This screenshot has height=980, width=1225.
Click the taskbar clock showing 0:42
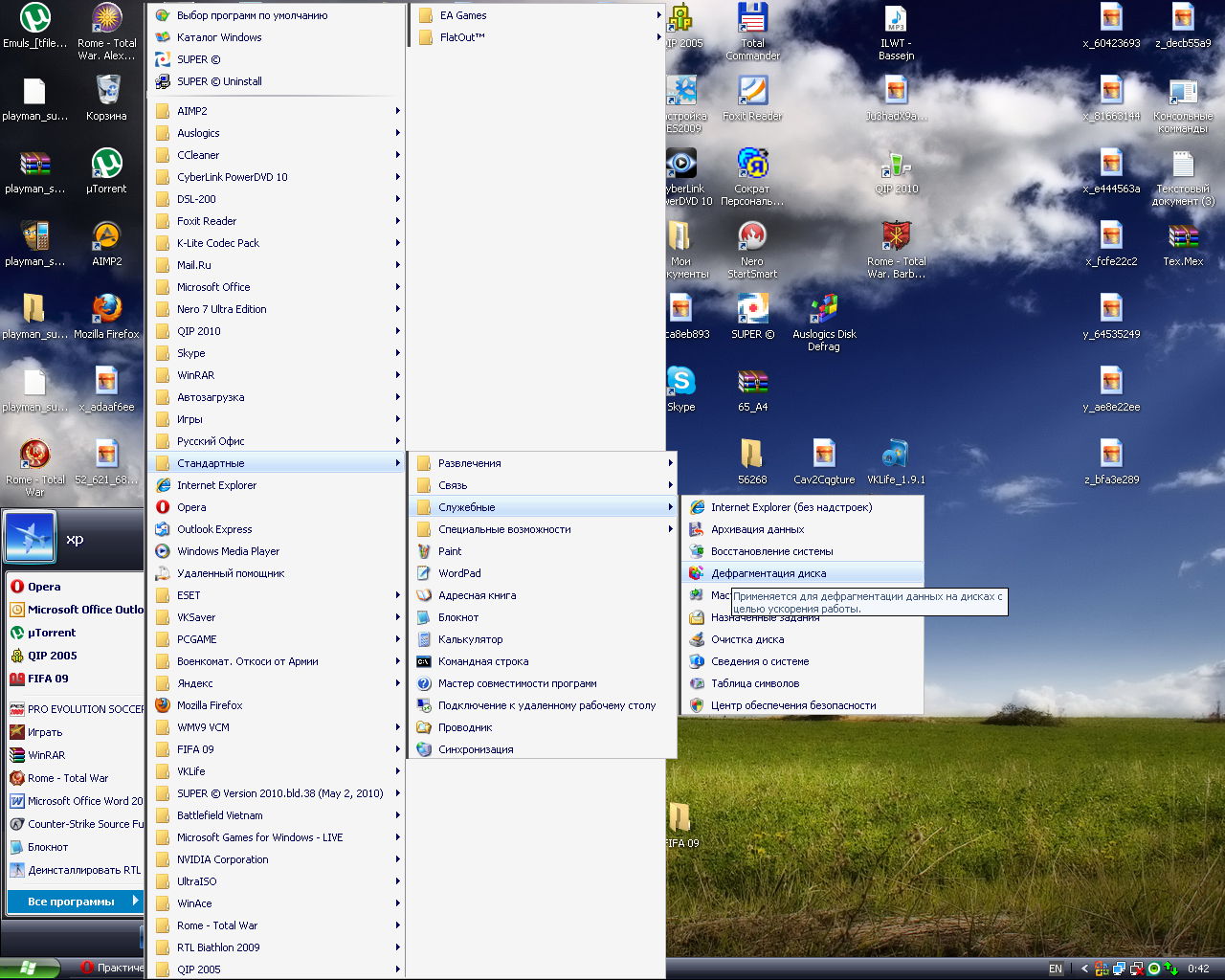coord(1198,969)
